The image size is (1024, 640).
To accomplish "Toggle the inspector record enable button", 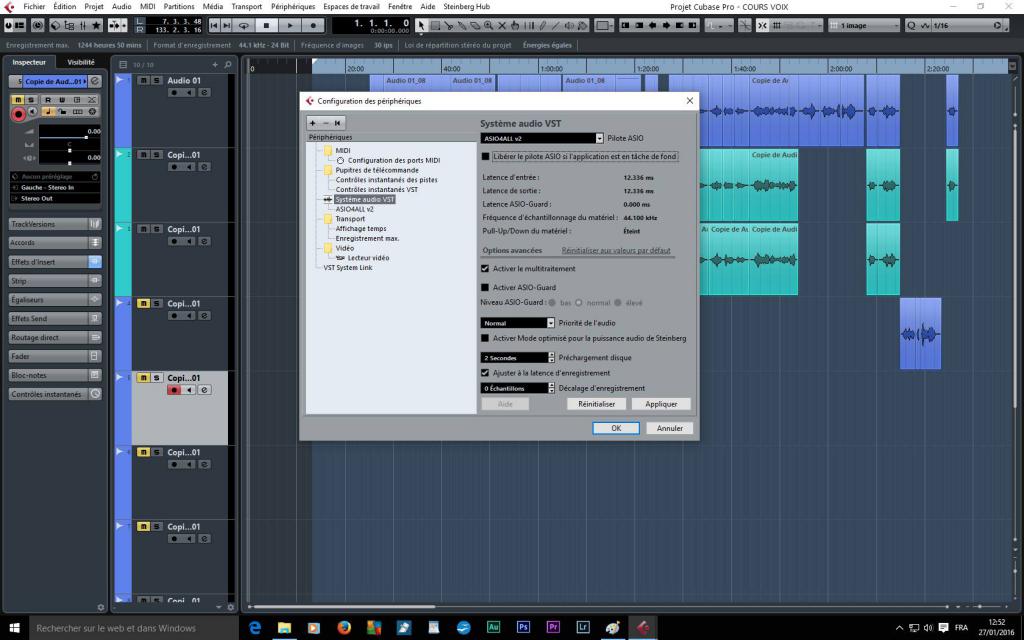I will [18, 114].
